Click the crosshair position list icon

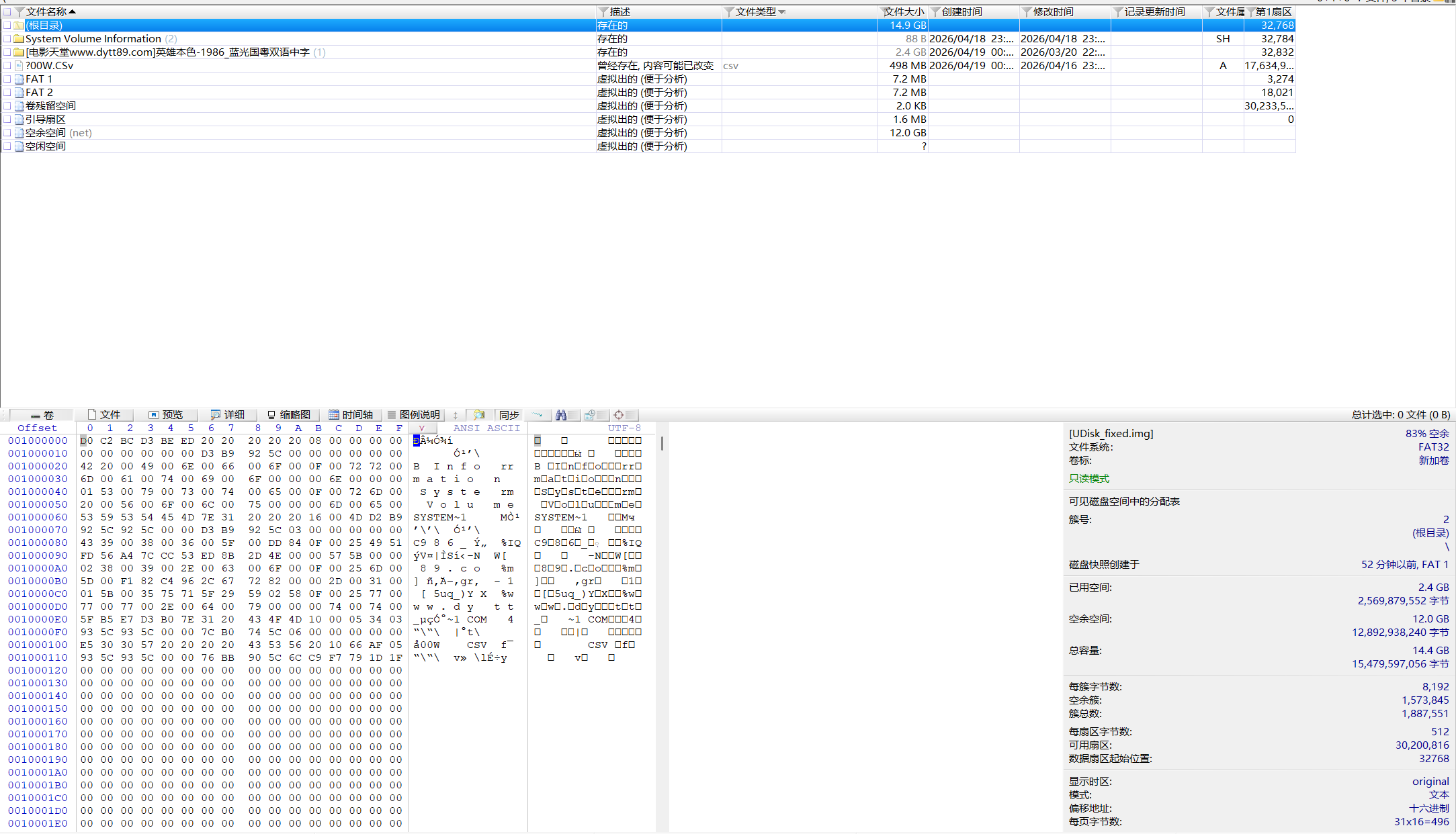624,415
